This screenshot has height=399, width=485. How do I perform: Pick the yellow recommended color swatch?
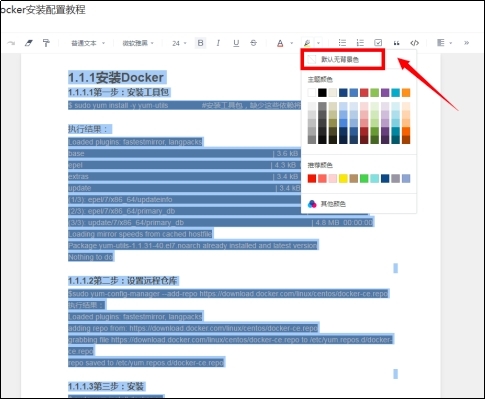(343, 178)
